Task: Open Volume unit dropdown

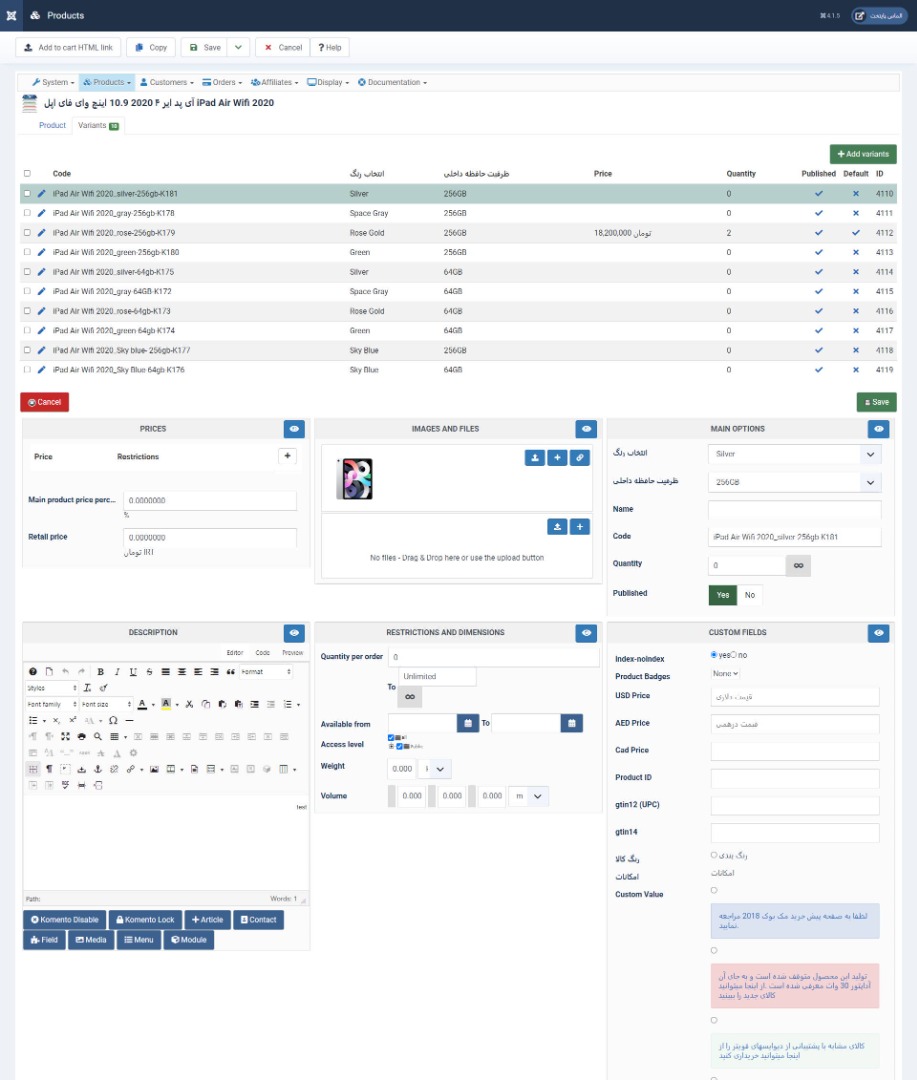Action: (x=528, y=796)
